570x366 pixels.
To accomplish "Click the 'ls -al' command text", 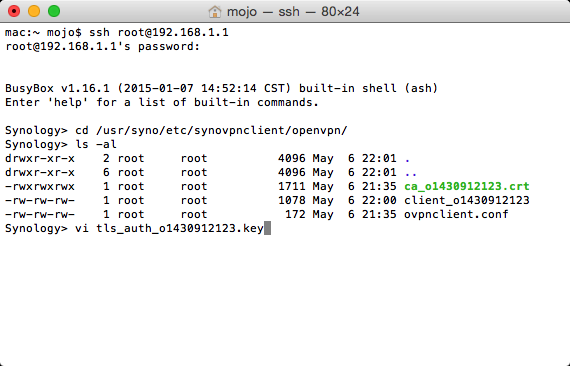I will (96, 144).
